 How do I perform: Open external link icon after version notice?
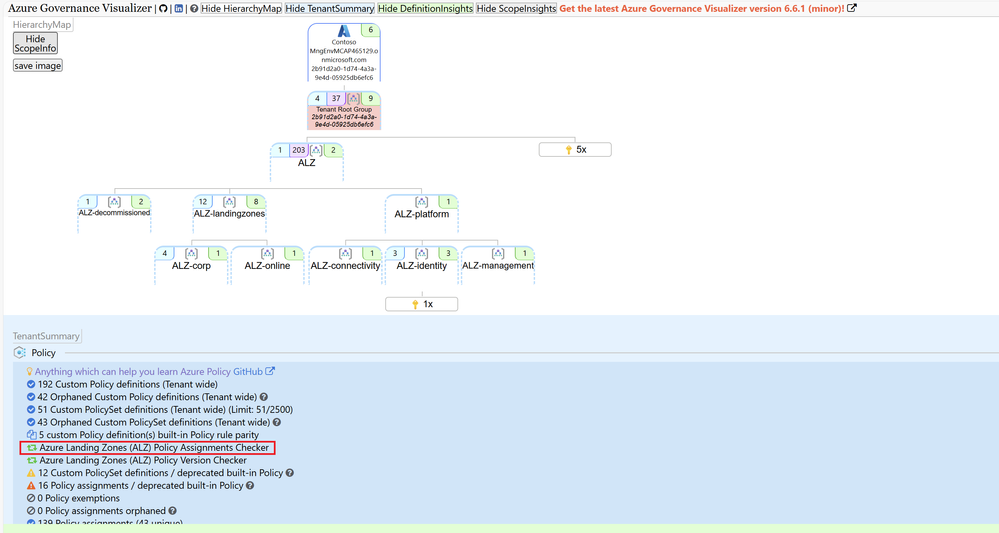tap(852, 8)
